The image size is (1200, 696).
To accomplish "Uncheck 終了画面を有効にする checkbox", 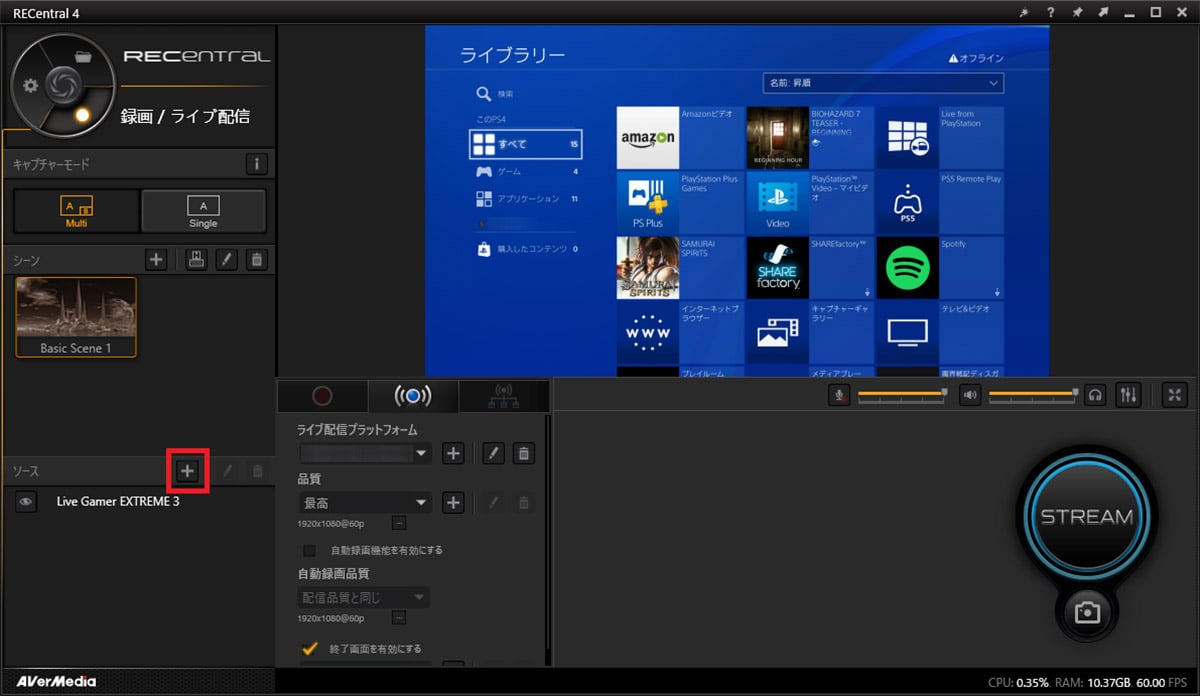I will pos(310,648).
